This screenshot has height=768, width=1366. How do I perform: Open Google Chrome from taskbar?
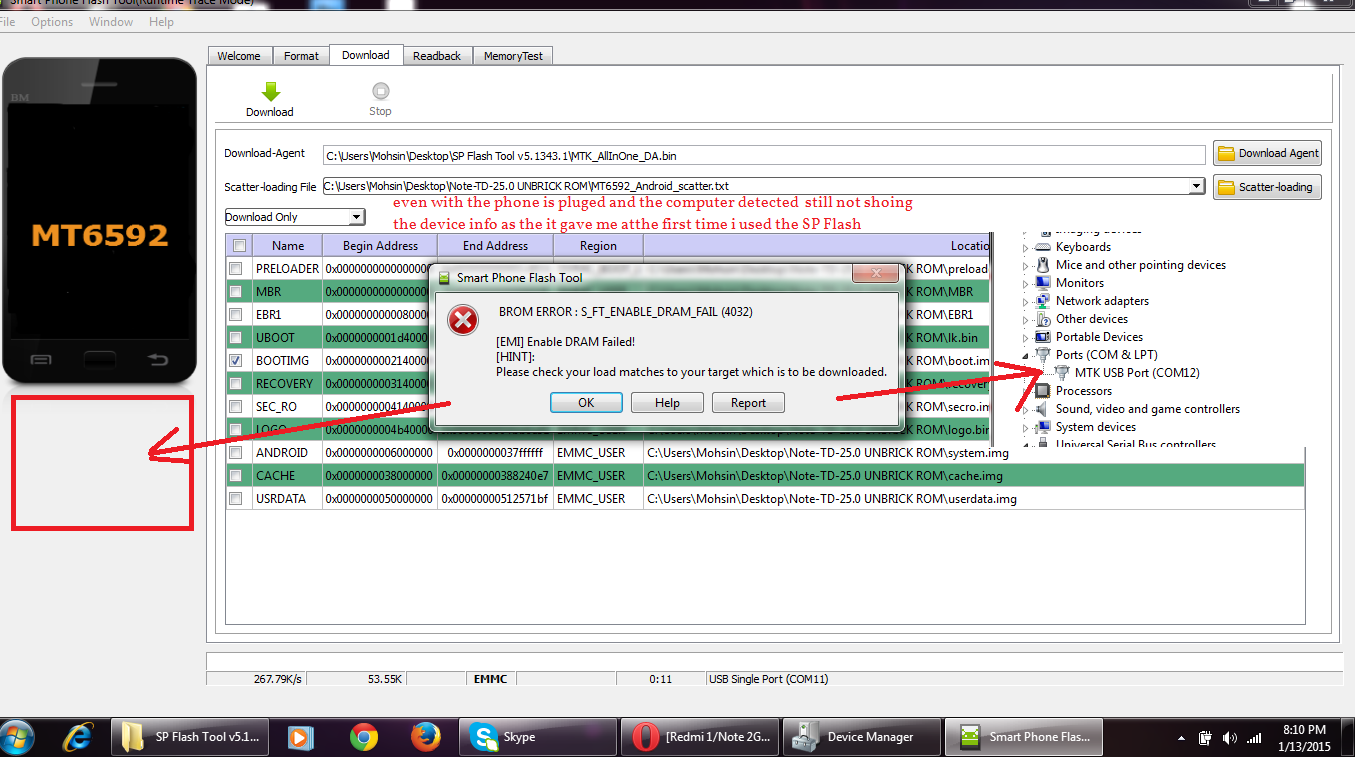(364, 738)
